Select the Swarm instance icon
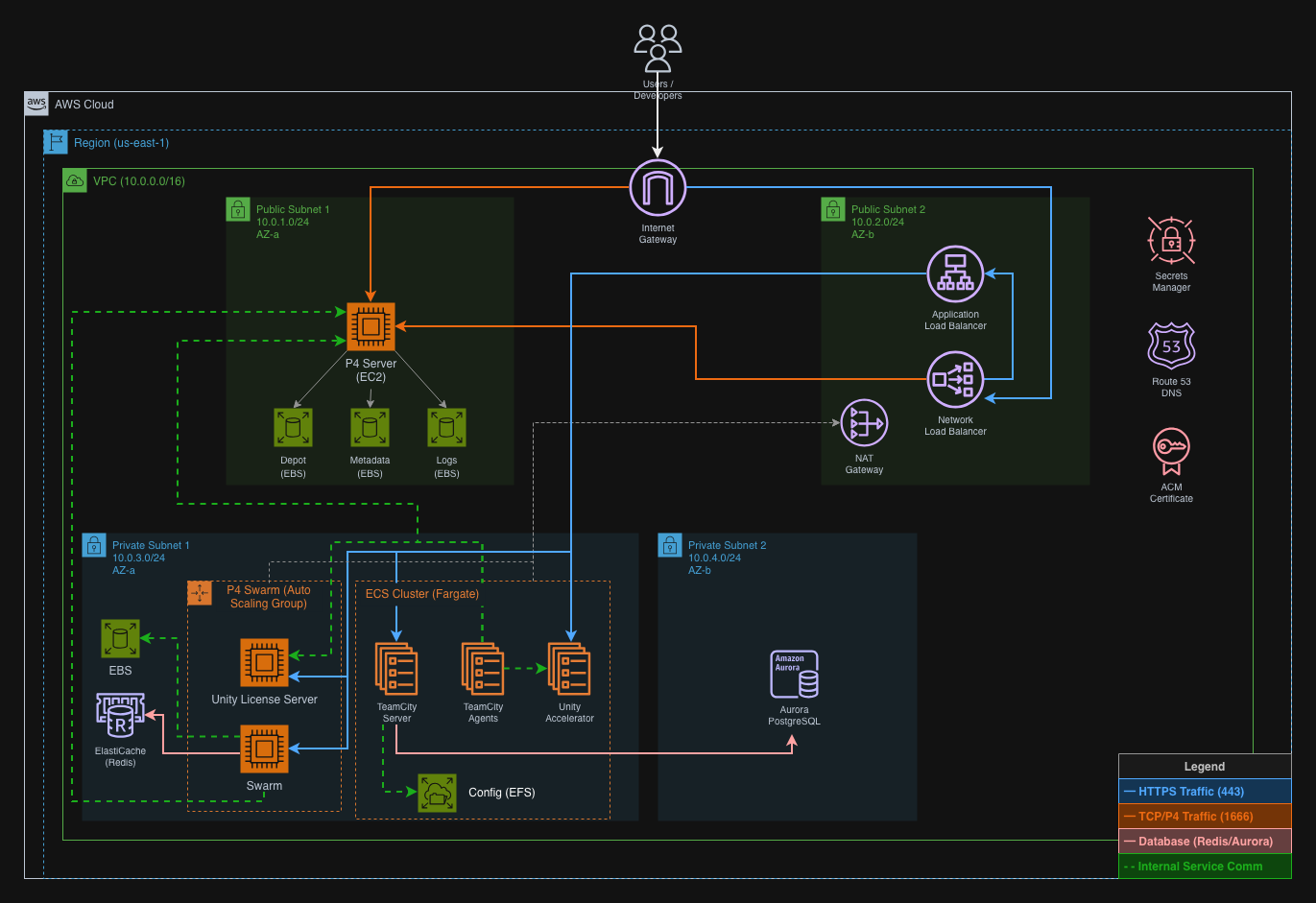This screenshot has height=903, width=1316. point(264,749)
